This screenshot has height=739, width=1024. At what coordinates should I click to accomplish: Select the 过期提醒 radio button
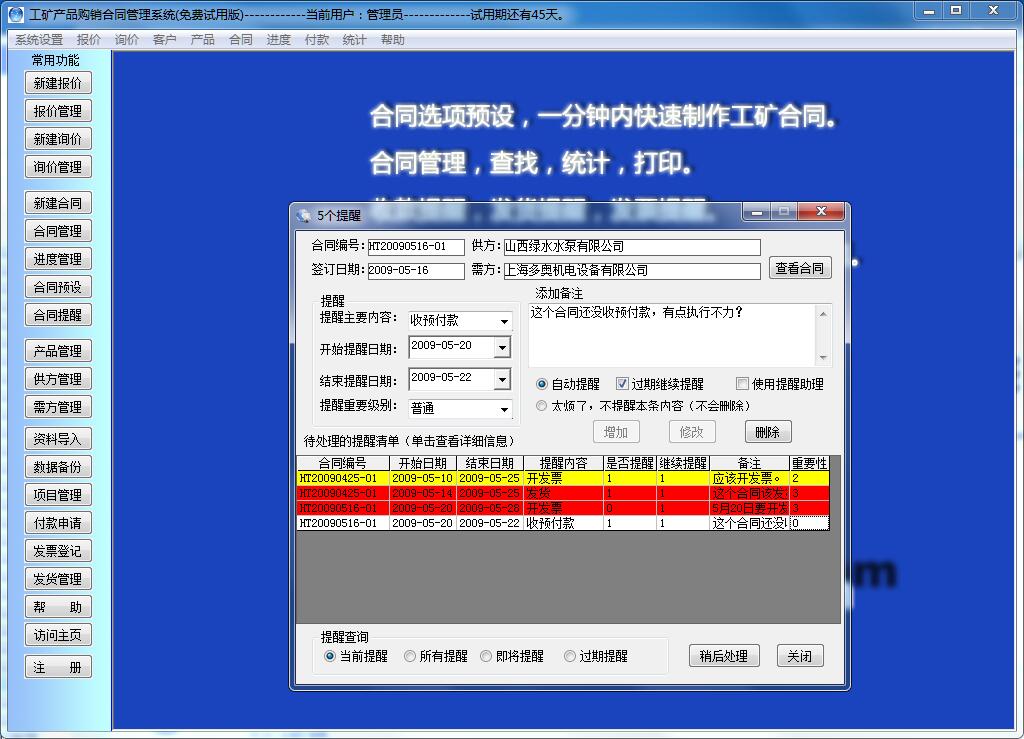point(569,656)
